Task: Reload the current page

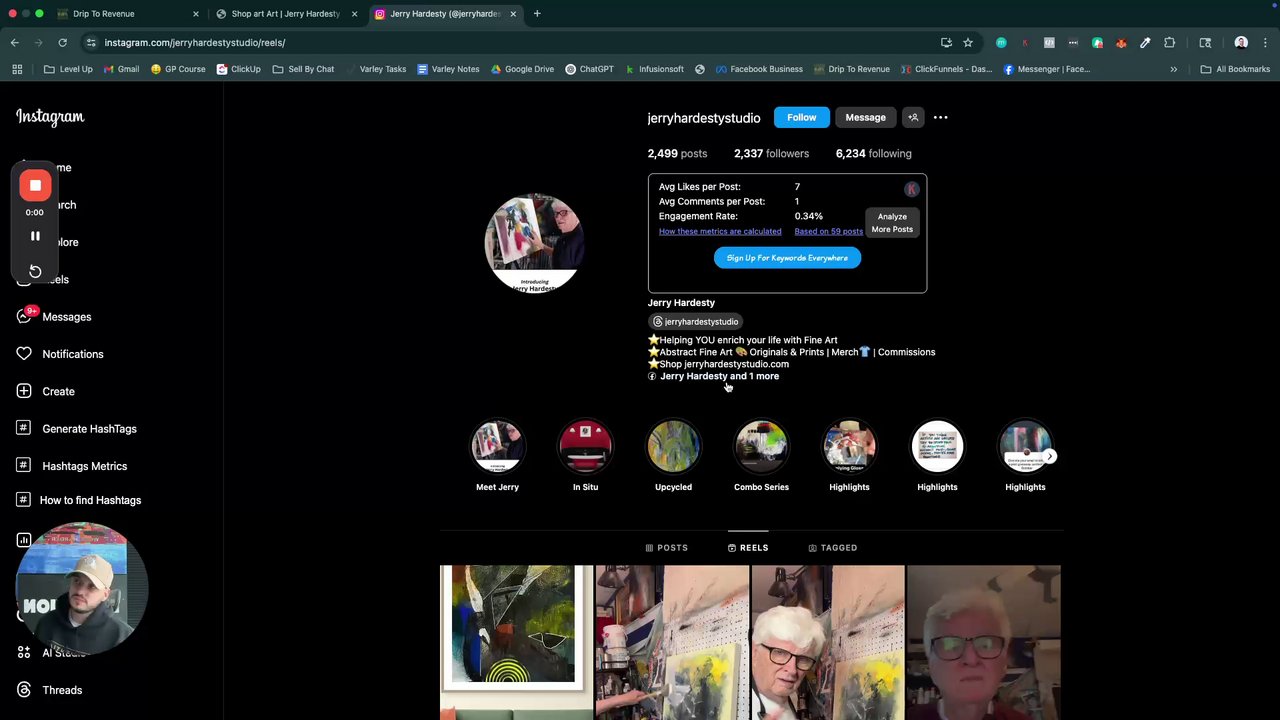Action: 62,43
